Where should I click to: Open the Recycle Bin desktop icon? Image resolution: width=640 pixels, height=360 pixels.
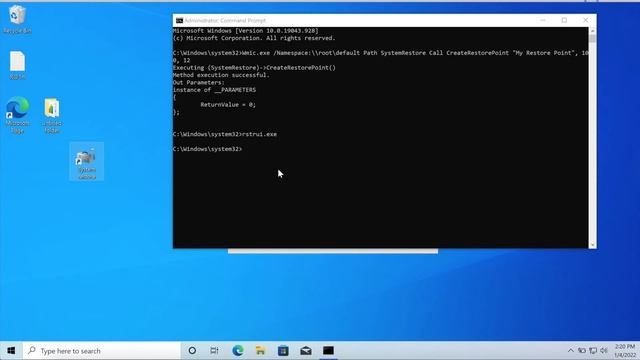pyautogui.click(x=17, y=19)
